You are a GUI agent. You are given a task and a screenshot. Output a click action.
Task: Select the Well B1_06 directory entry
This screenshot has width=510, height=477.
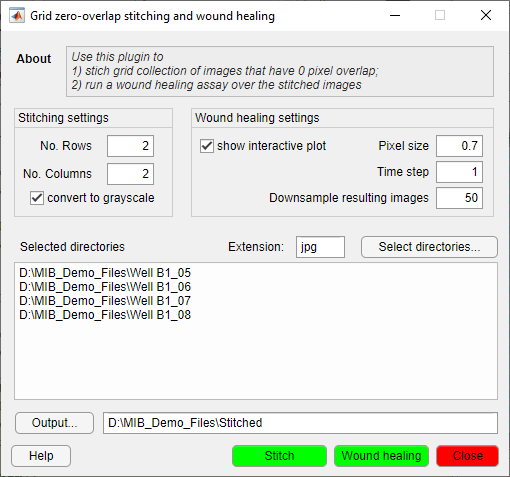point(105,287)
